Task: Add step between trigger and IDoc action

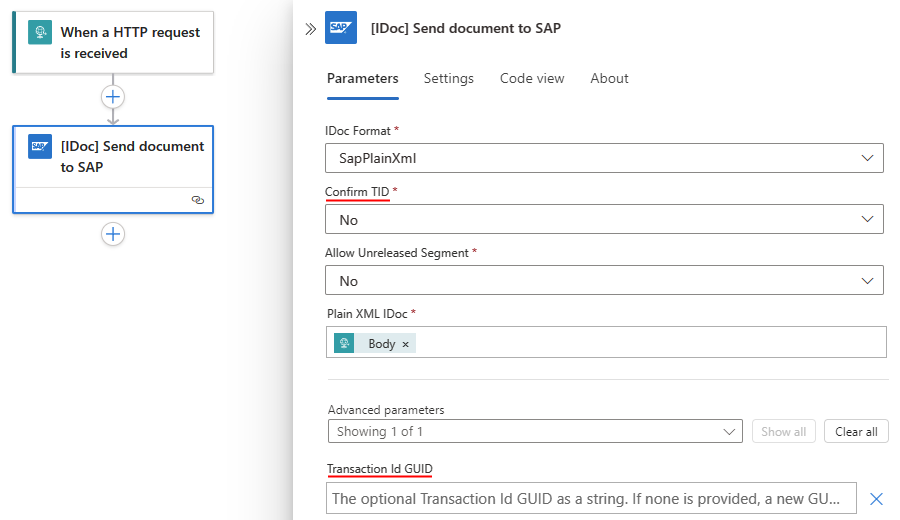Action: tap(113, 97)
